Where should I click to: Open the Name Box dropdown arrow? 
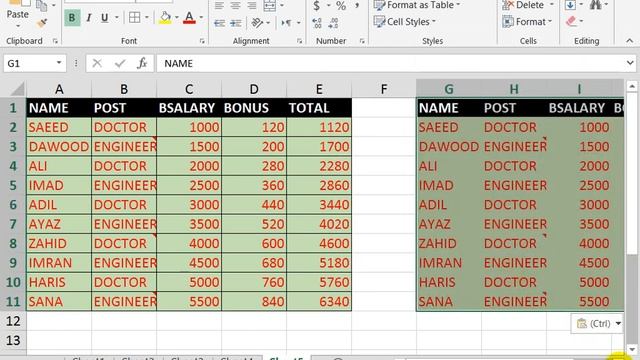pos(59,63)
